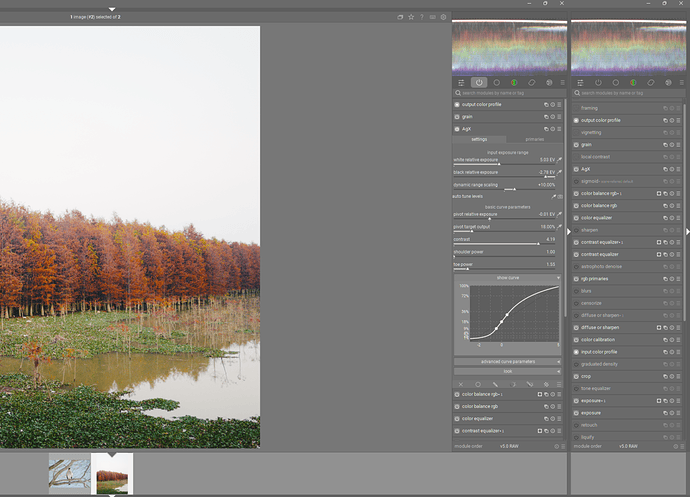Click the auto tune levels picker icon
Viewport: 690px width, 497px height.
click(553, 196)
